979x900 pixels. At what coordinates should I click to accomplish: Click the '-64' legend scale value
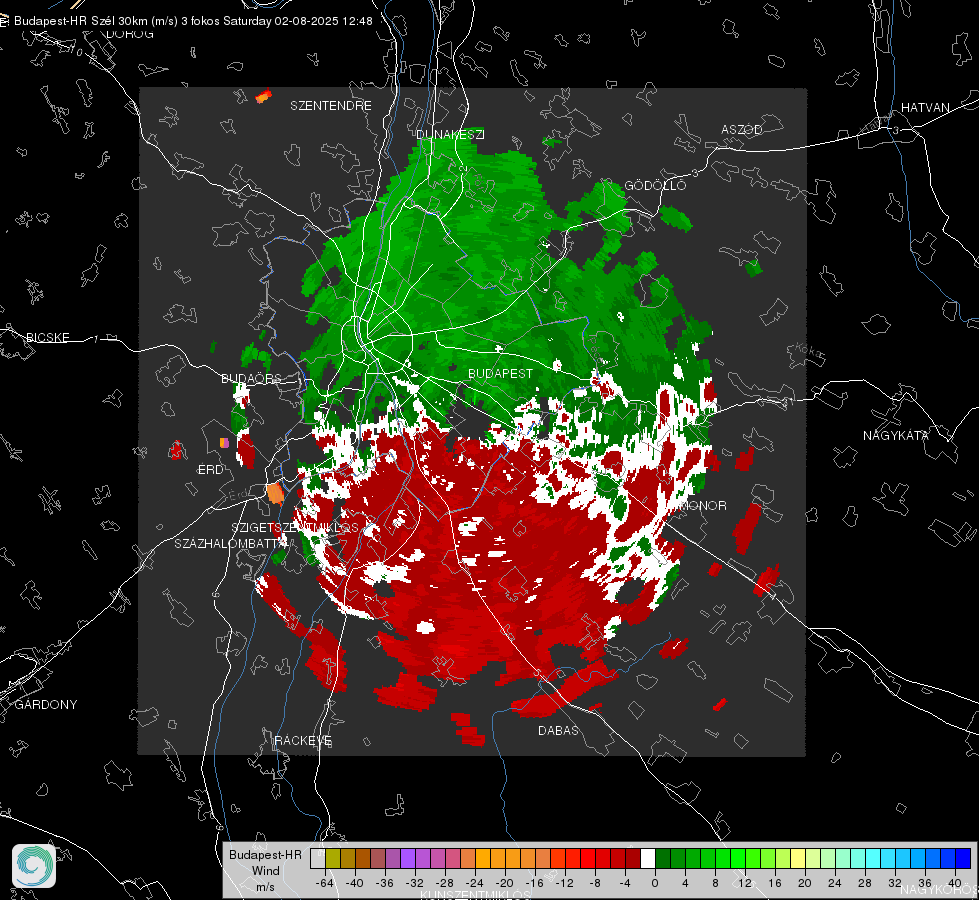pyautogui.click(x=324, y=883)
